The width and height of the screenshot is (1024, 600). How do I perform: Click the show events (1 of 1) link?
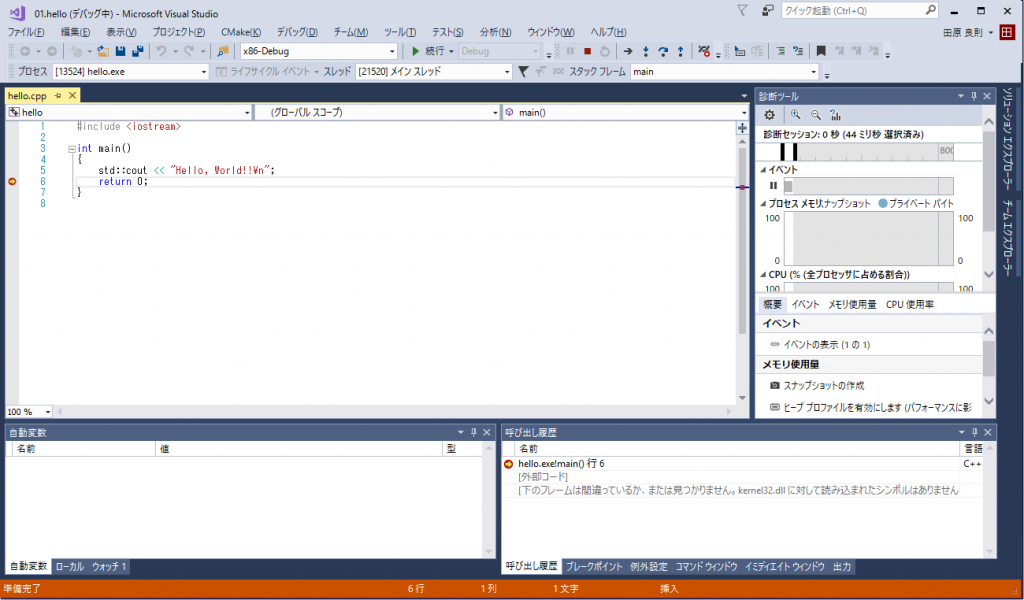[827, 344]
